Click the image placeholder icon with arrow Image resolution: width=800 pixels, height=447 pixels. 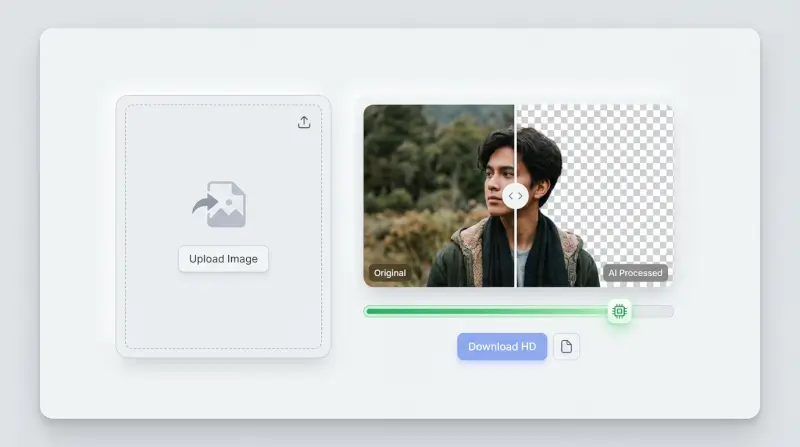click(x=219, y=204)
